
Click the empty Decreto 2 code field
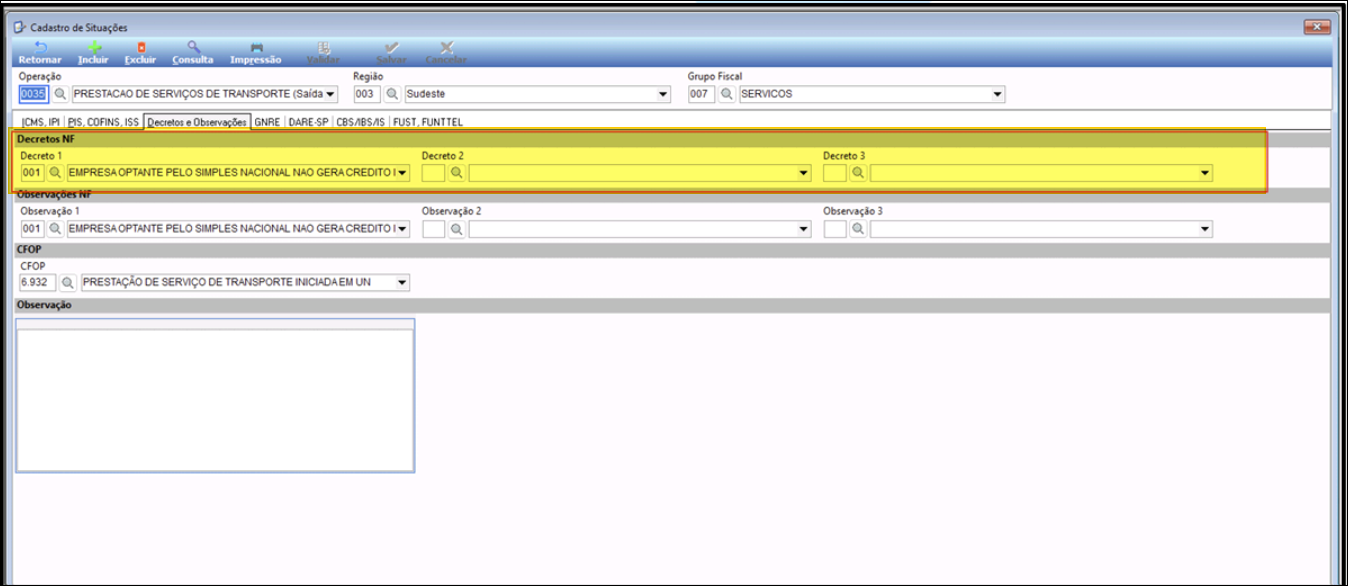tap(433, 173)
